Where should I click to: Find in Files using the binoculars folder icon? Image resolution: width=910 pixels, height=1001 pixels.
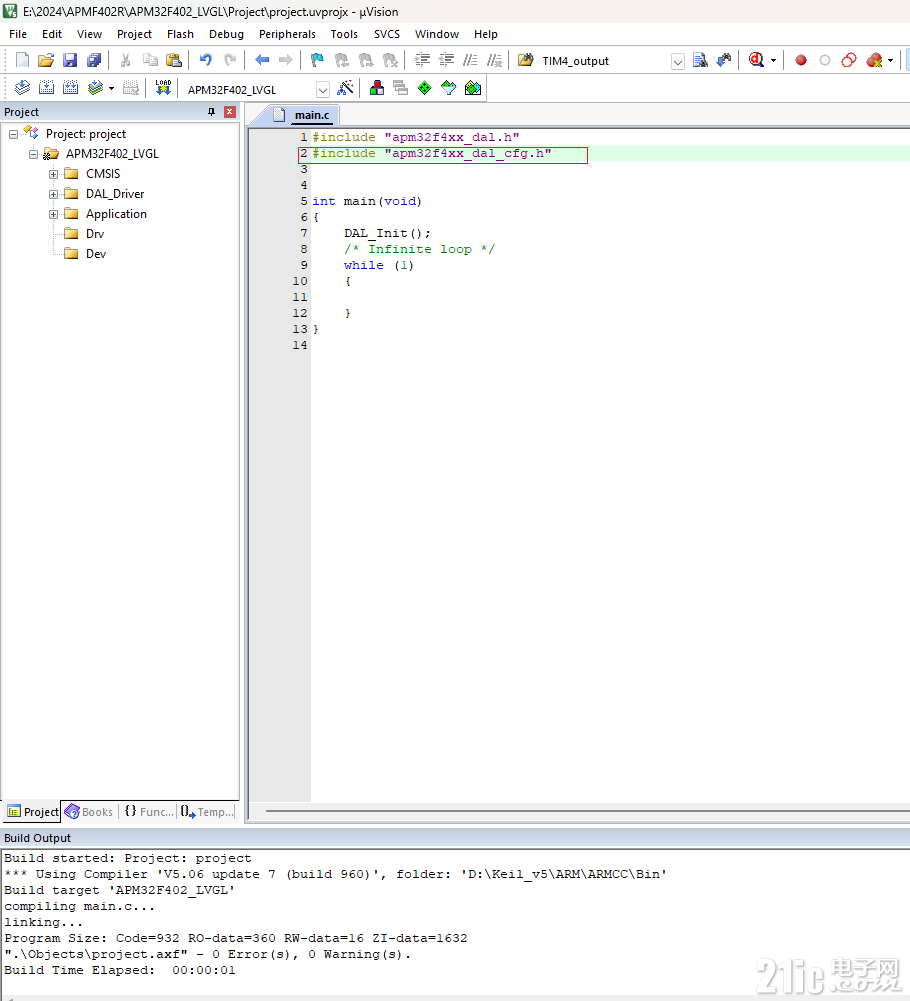(526, 60)
